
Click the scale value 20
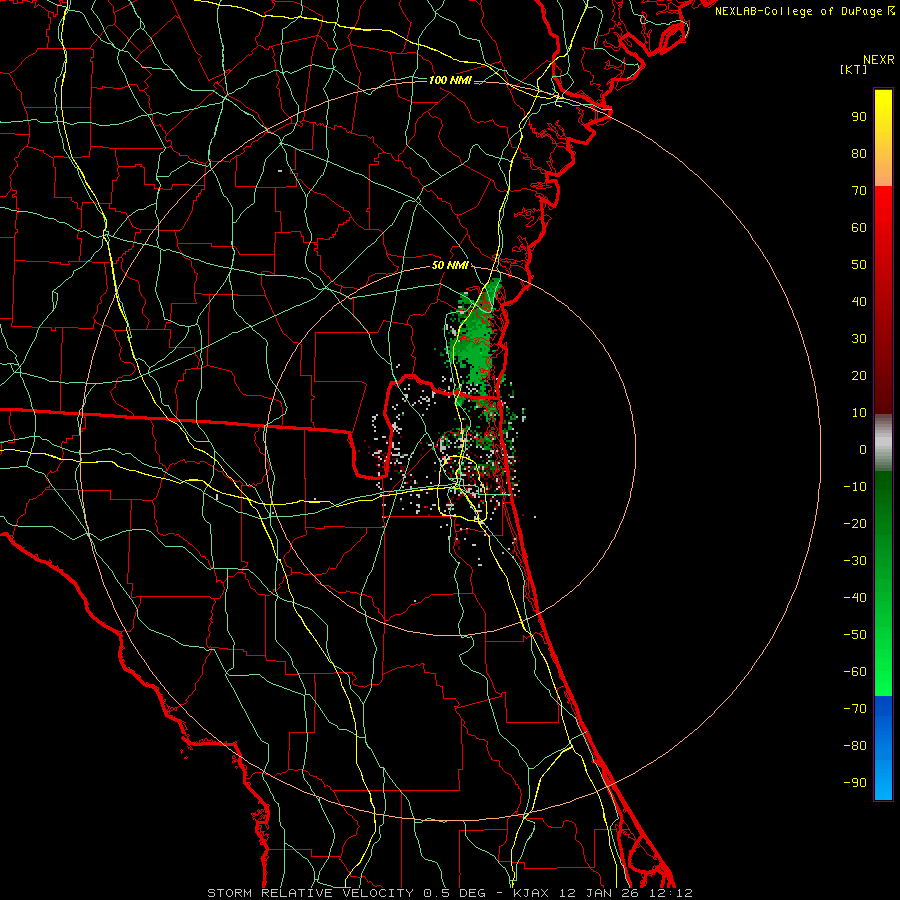(x=859, y=375)
